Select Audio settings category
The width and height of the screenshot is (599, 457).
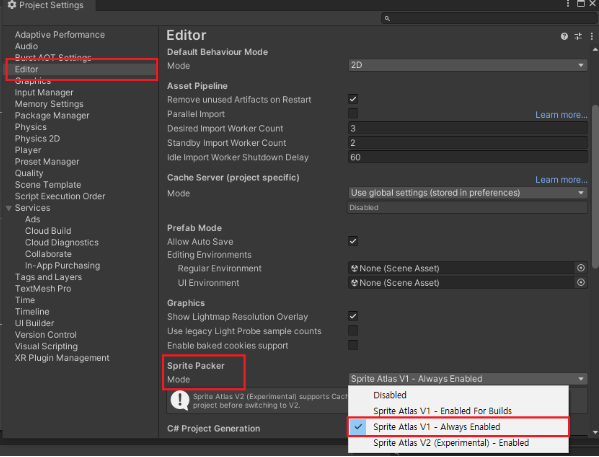(26, 46)
